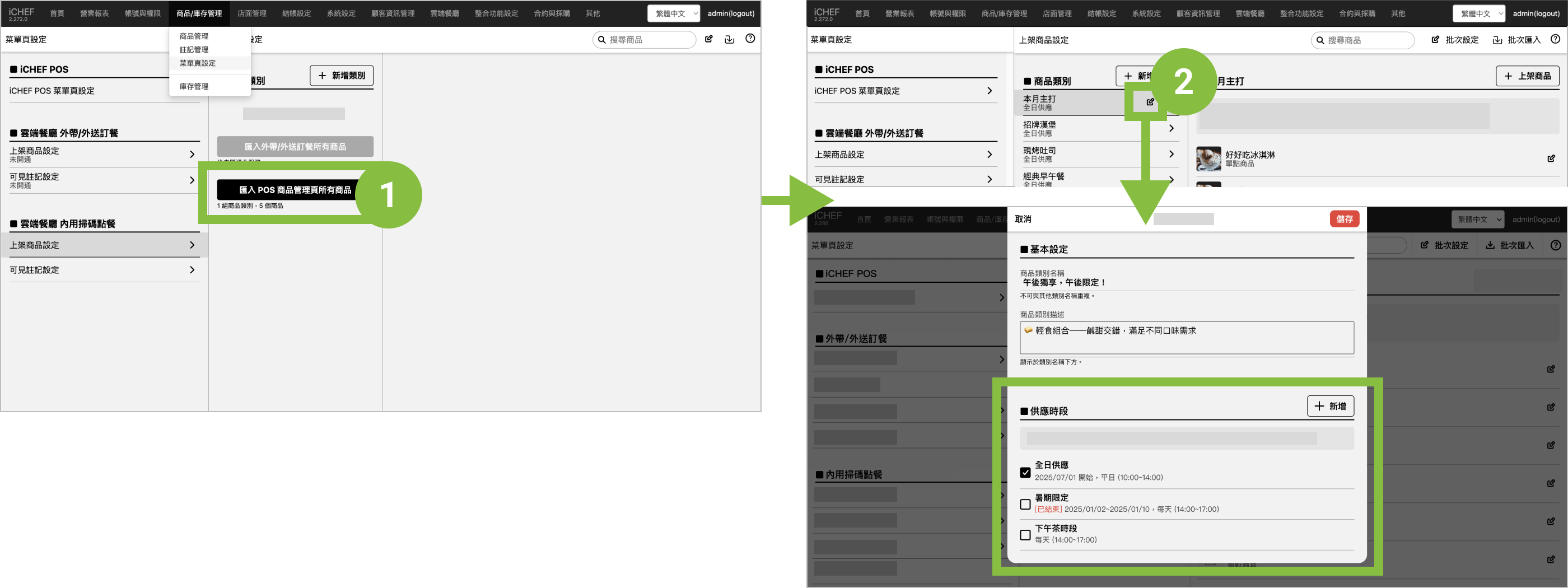Click the plus icon on 新增類別
Screen dimensions: 1568x588
coord(322,76)
